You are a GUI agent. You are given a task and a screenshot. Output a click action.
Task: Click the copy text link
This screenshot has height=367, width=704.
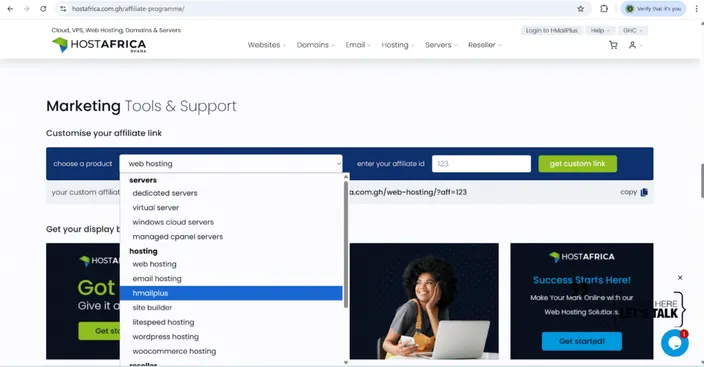click(x=628, y=192)
